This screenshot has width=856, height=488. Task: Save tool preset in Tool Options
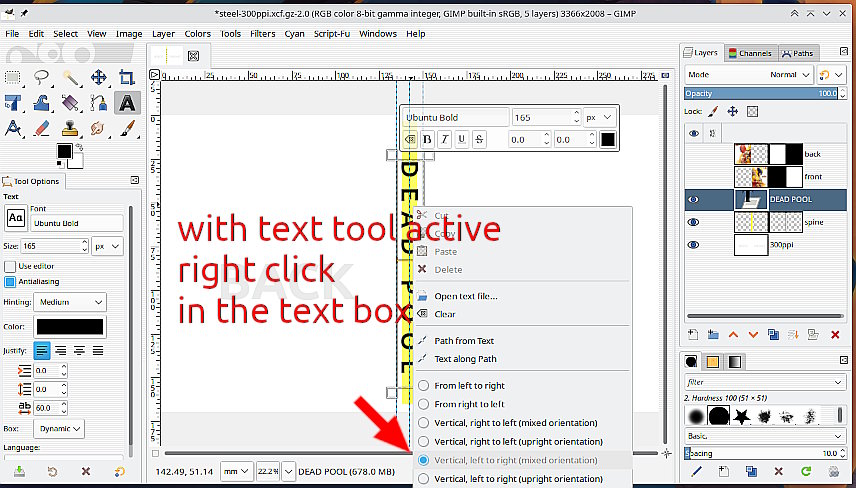click(19, 471)
